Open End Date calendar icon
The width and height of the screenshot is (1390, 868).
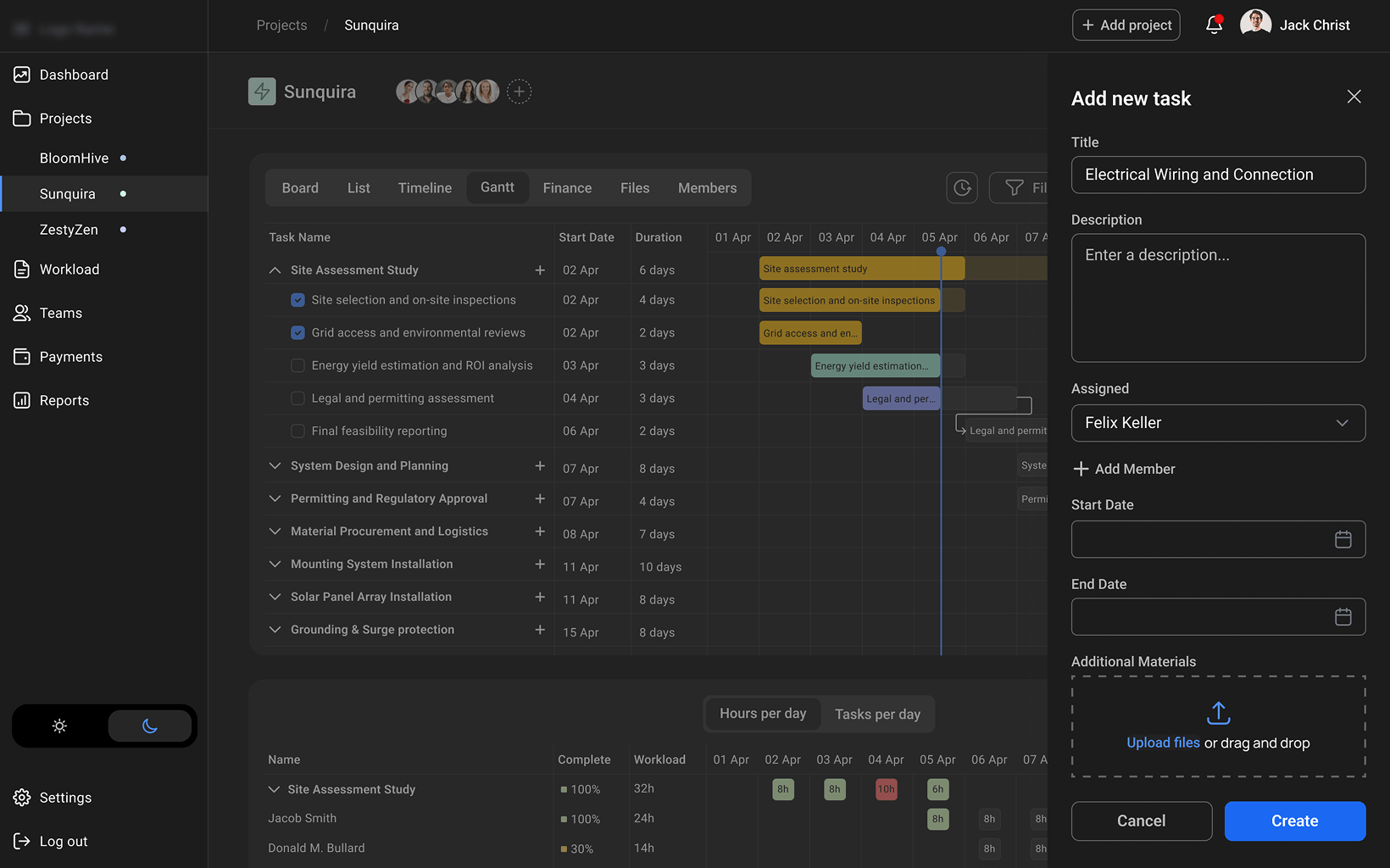click(1343, 617)
